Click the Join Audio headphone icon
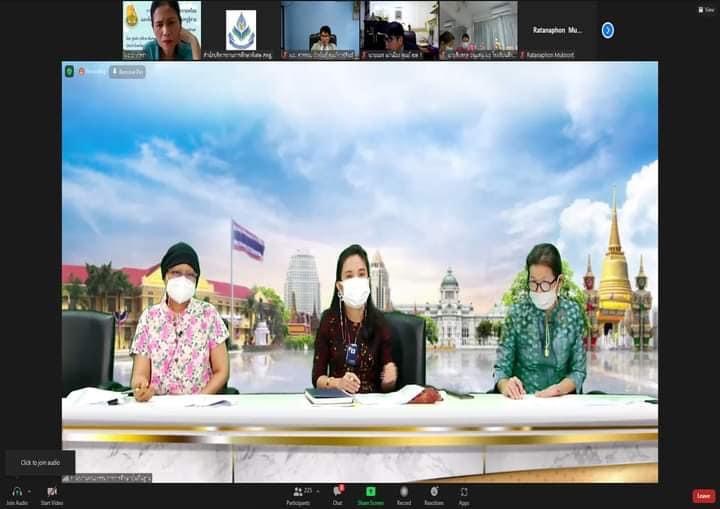This screenshot has width=720, height=509. (17, 491)
